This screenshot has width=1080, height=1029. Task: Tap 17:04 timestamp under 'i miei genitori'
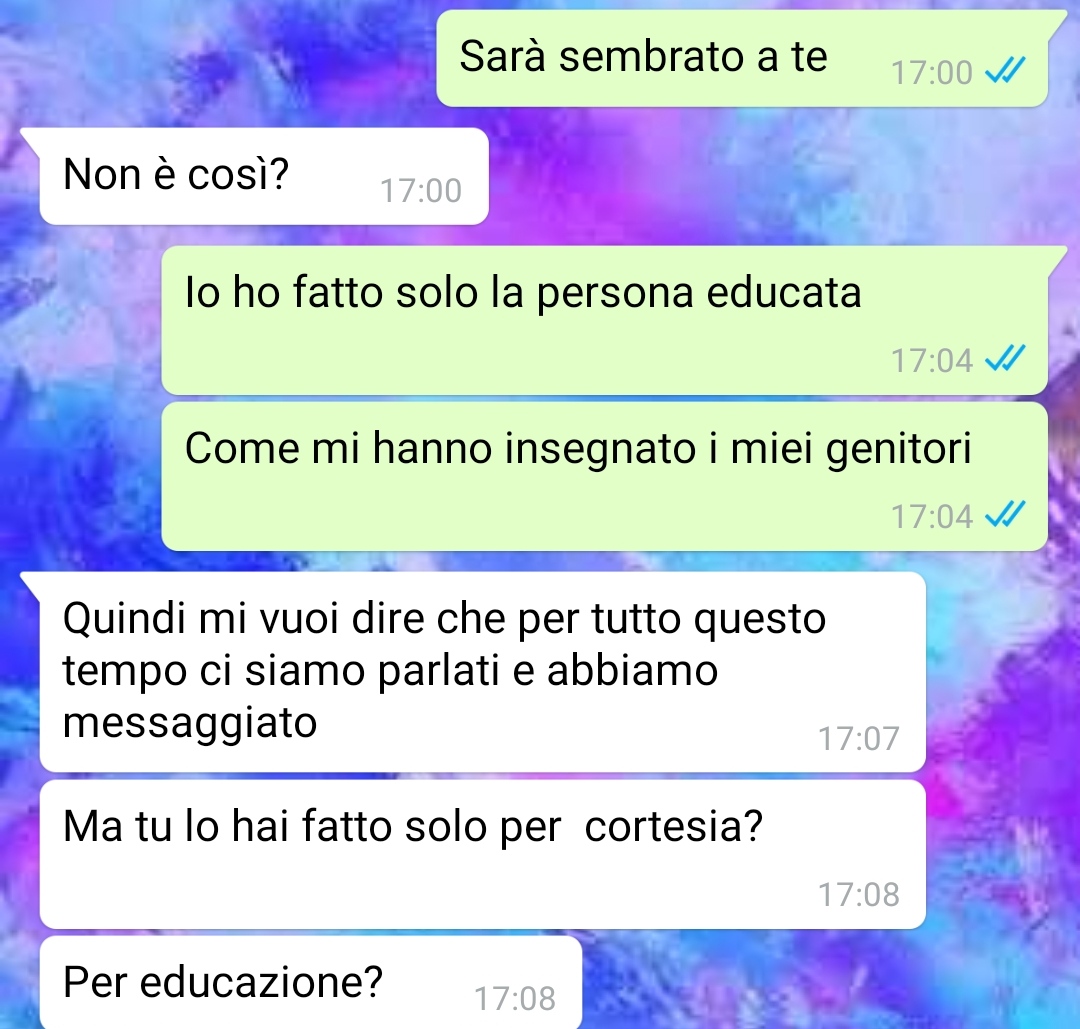[x=931, y=517]
